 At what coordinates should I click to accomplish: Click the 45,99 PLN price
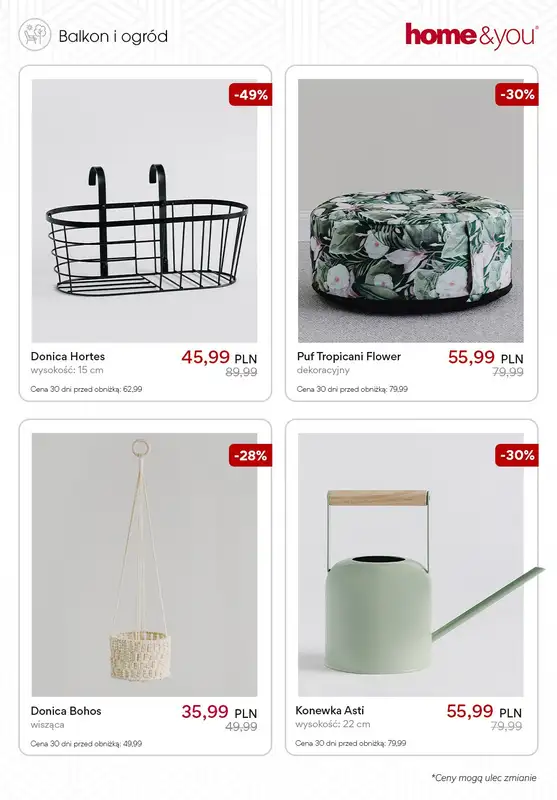(219, 357)
